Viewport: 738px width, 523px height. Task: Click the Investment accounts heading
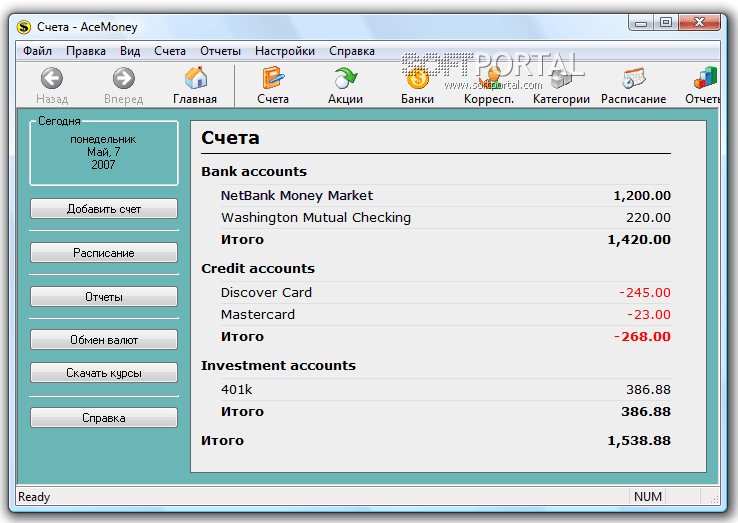click(x=279, y=365)
